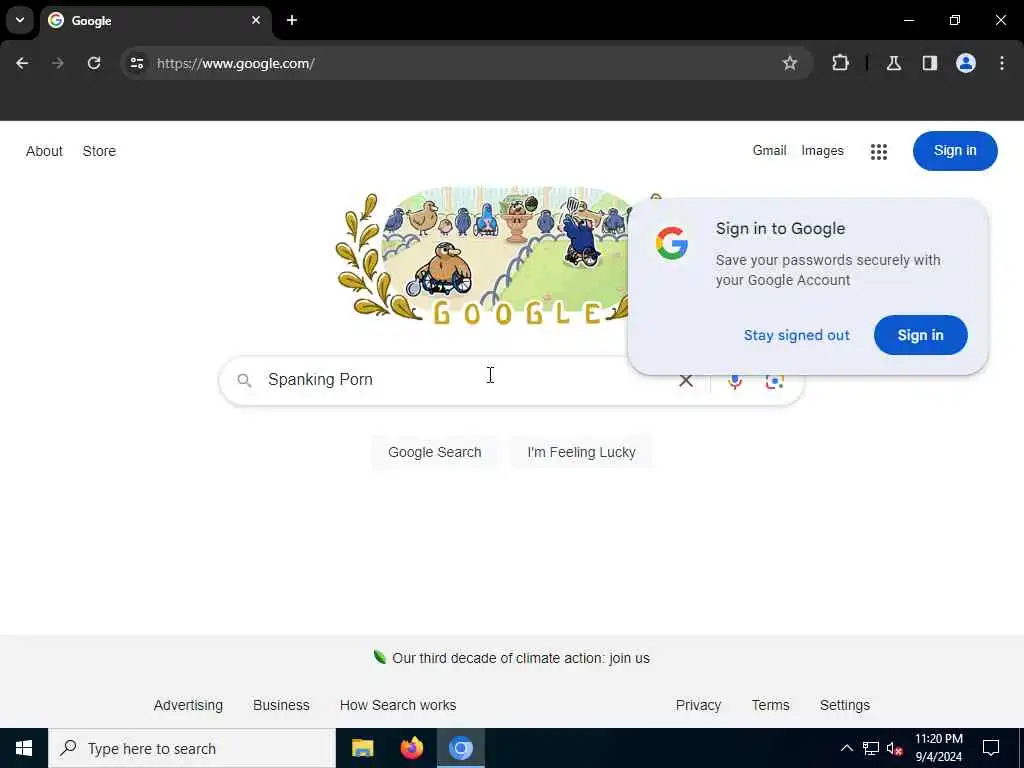The image size is (1024, 768).
Task: Open a new tab with plus button
Action: pos(292,20)
